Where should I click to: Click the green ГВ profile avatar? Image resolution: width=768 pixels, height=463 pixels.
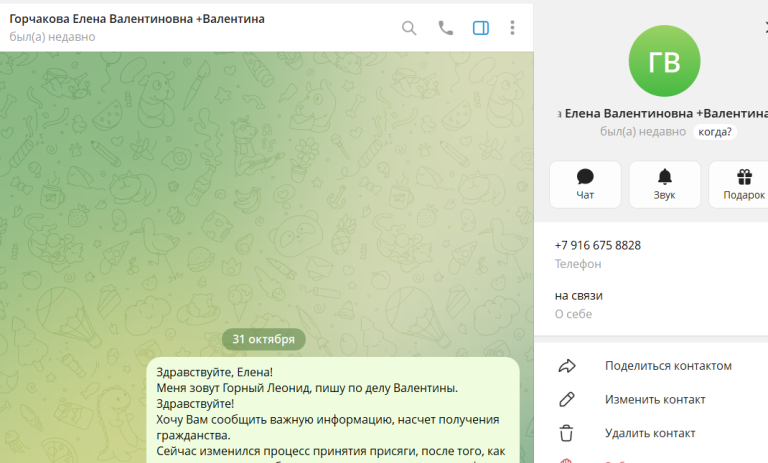[x=664, y=61]
